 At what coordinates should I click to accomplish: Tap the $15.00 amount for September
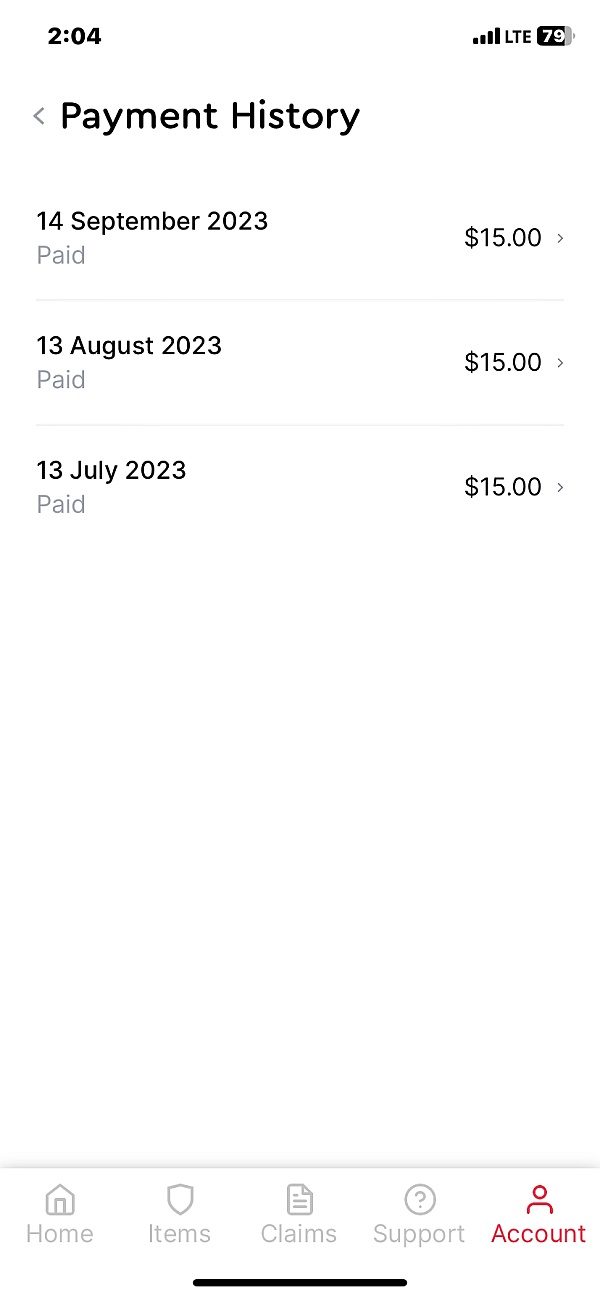(x=502, y=238)
